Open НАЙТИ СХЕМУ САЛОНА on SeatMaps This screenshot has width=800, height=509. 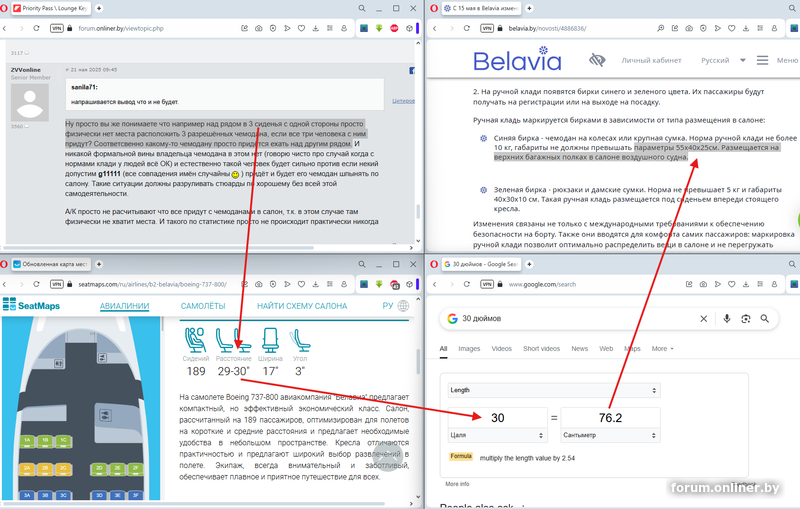coord(302,306)
